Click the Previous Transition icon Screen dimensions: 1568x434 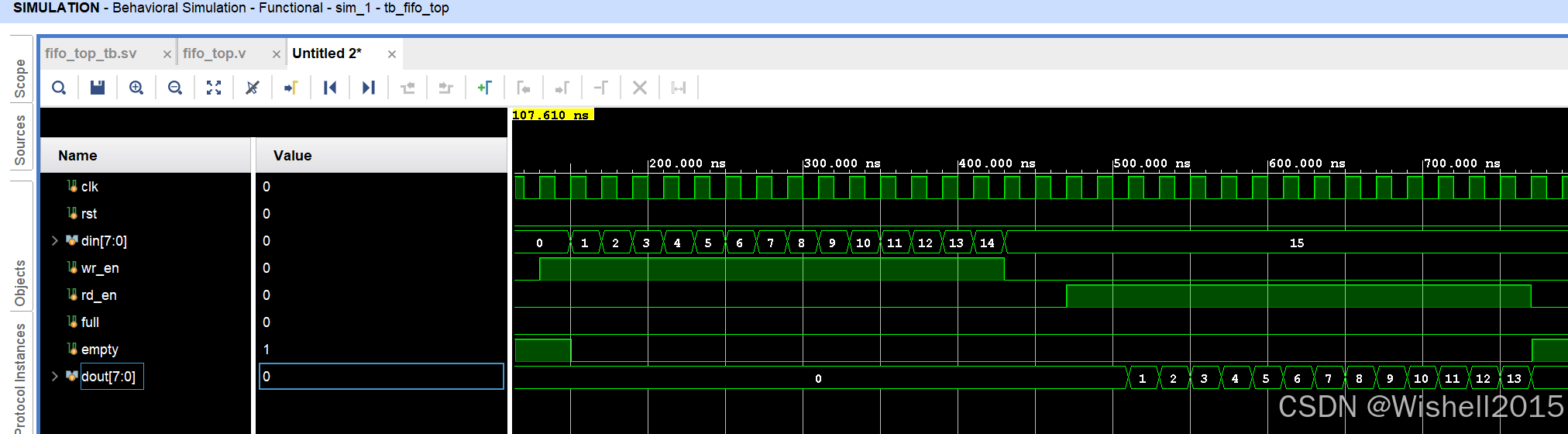point(407,88)
